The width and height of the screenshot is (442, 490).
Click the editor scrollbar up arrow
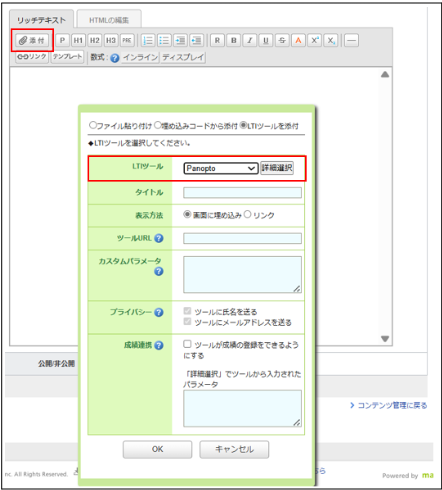385,74
